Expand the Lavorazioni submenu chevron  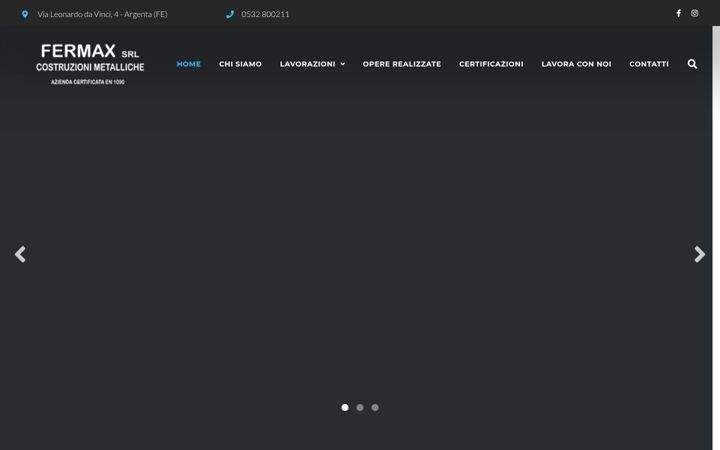[343, 64]
